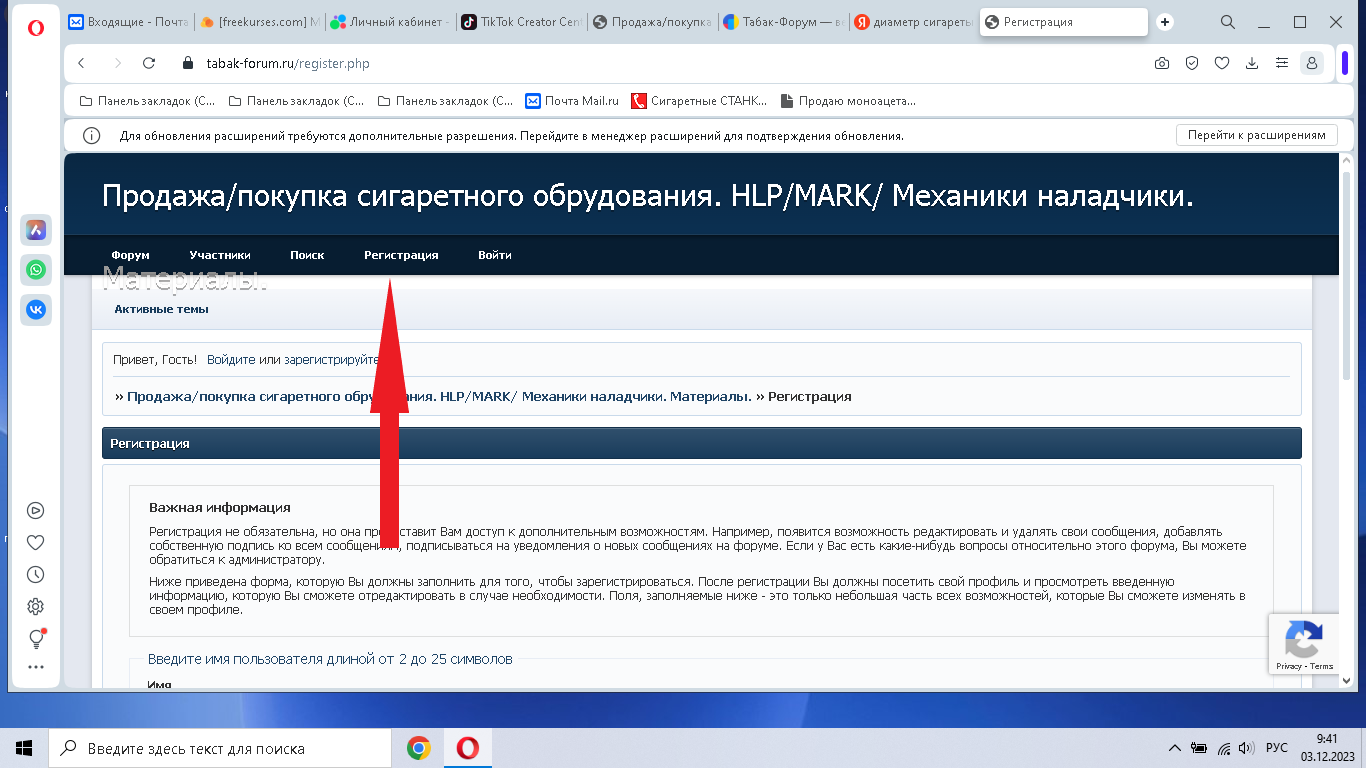Viewport: 1366px width, 768px height.
Task: Toggle the site security badge in address bar
Action: coord(1191,62)
